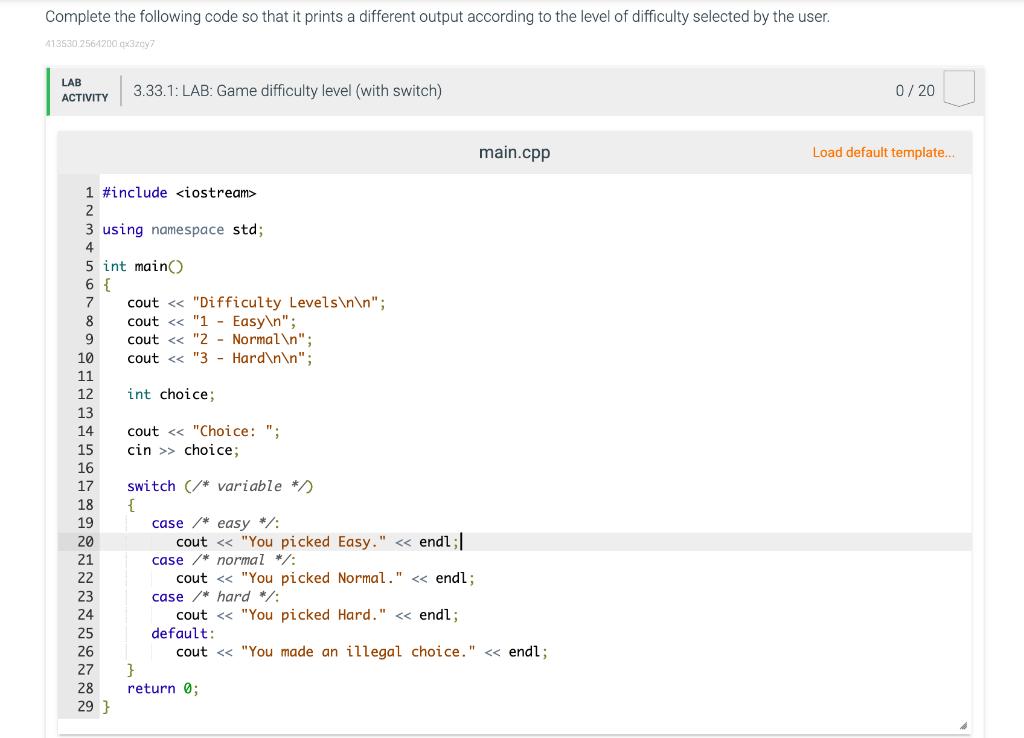
Task: Click the faint identifier code above the lab box
Action: (101, 43)
